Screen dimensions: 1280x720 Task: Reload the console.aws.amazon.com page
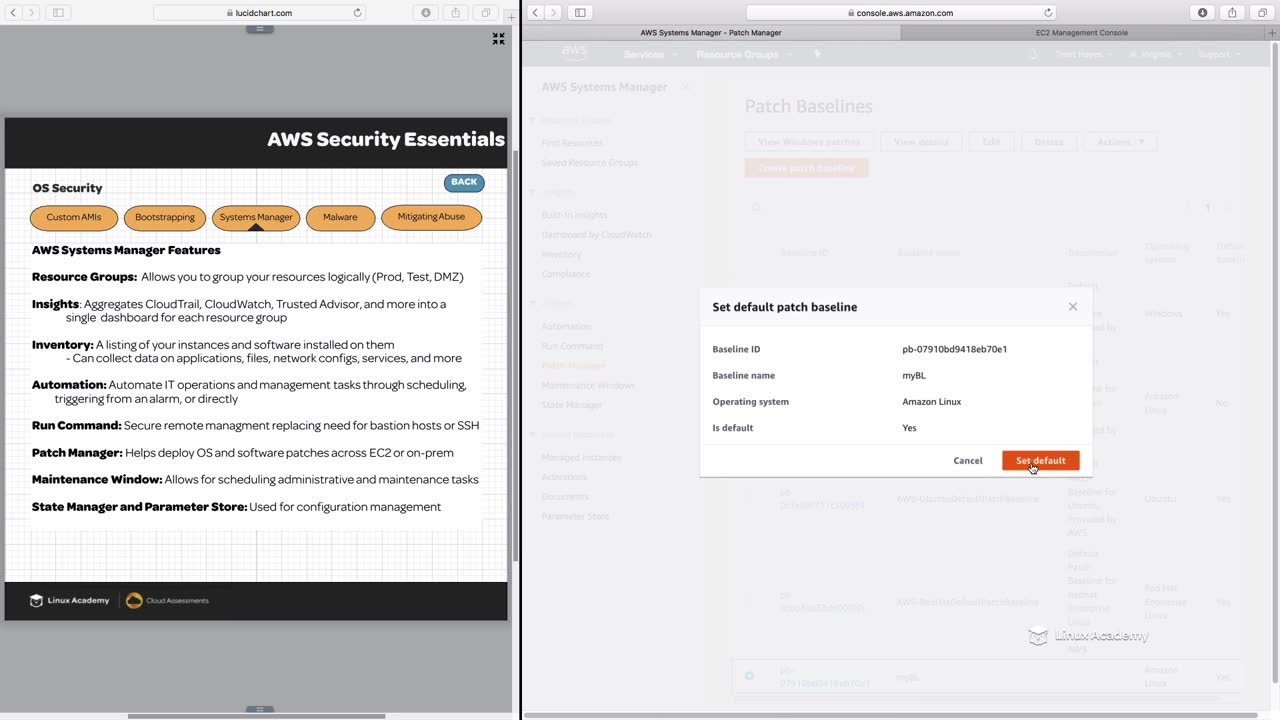[x=1048, y=13]
